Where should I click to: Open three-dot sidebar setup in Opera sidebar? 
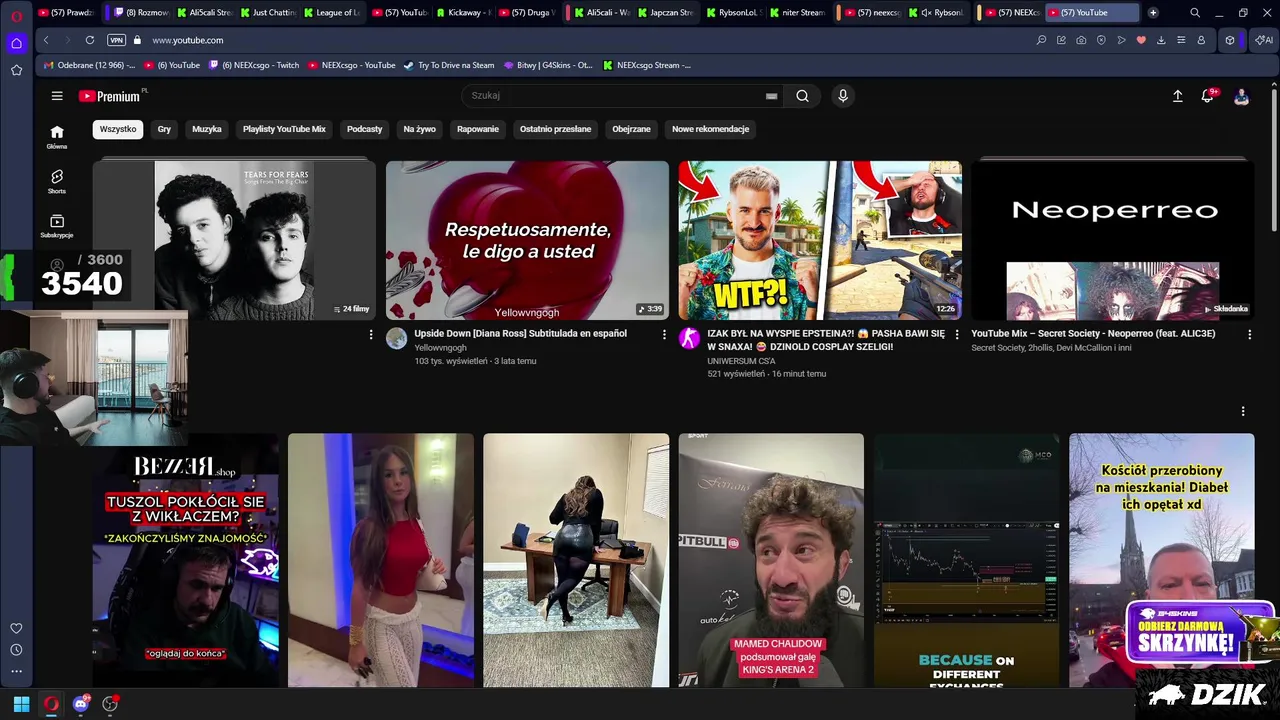(16, 671)
